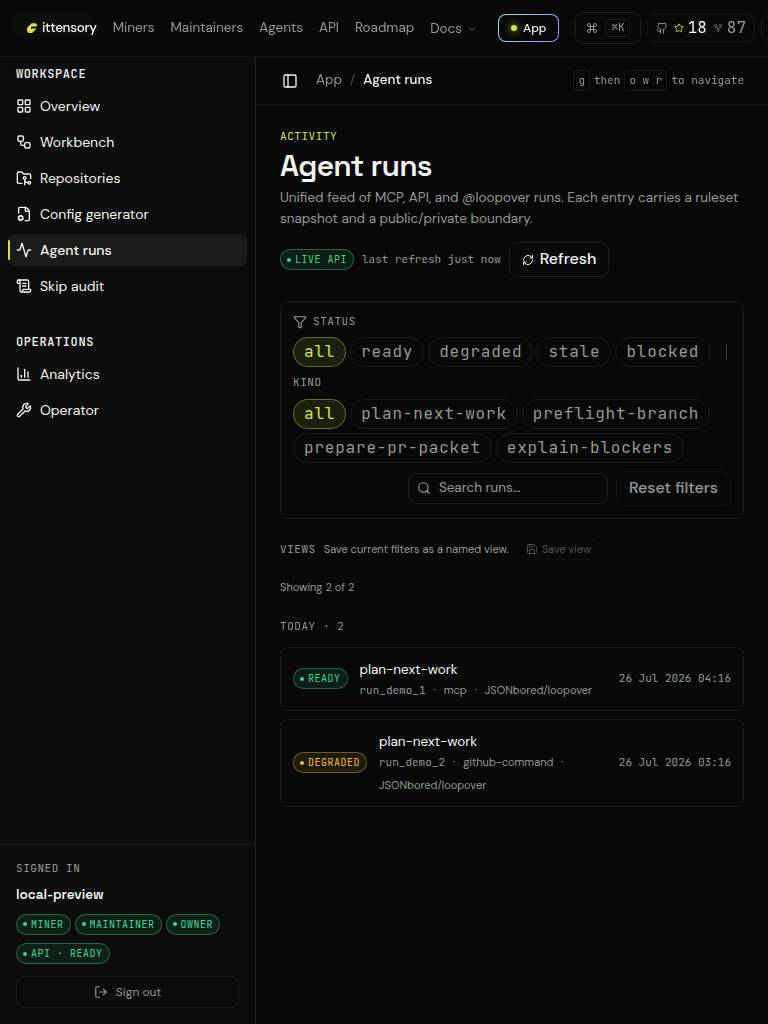Viewport: 768px width, 1024px height.
Task: Filter runs by blocked status
Action: tap(662, 352)
